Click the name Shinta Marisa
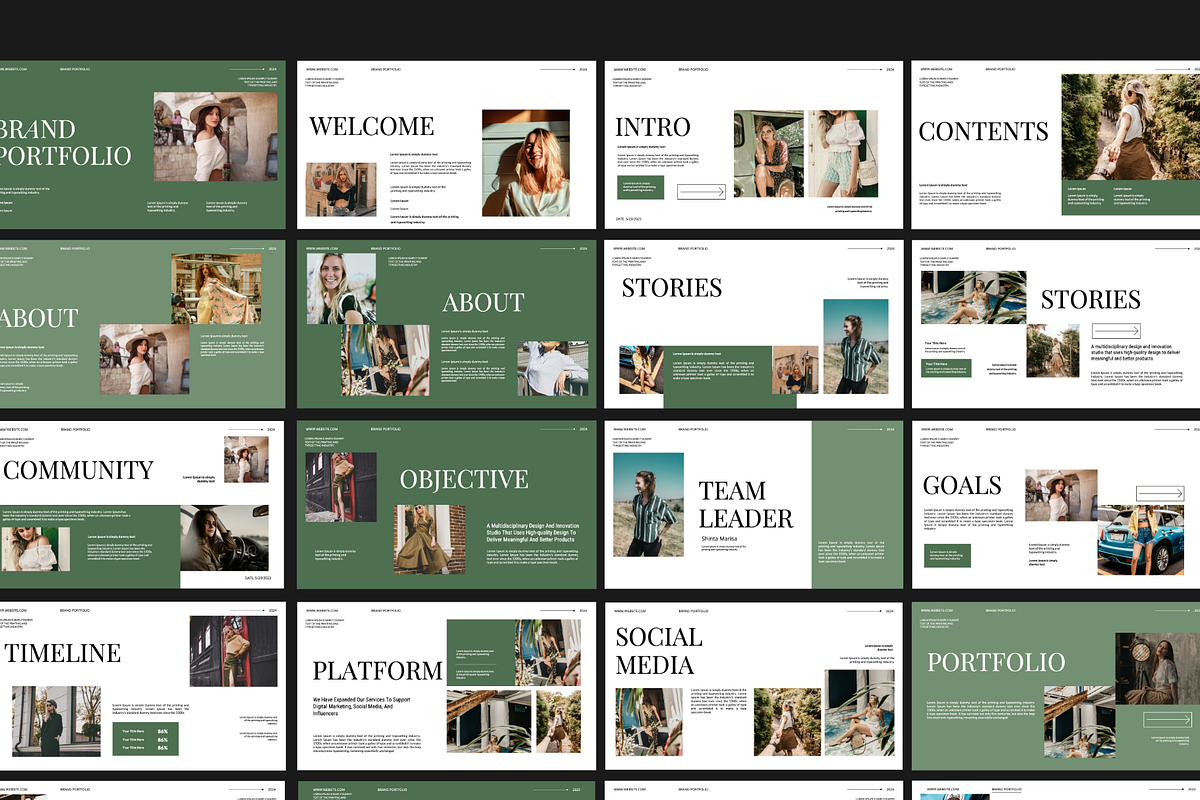The height and width of the screenshot is (800, 1200). click(x=720, y=539)
